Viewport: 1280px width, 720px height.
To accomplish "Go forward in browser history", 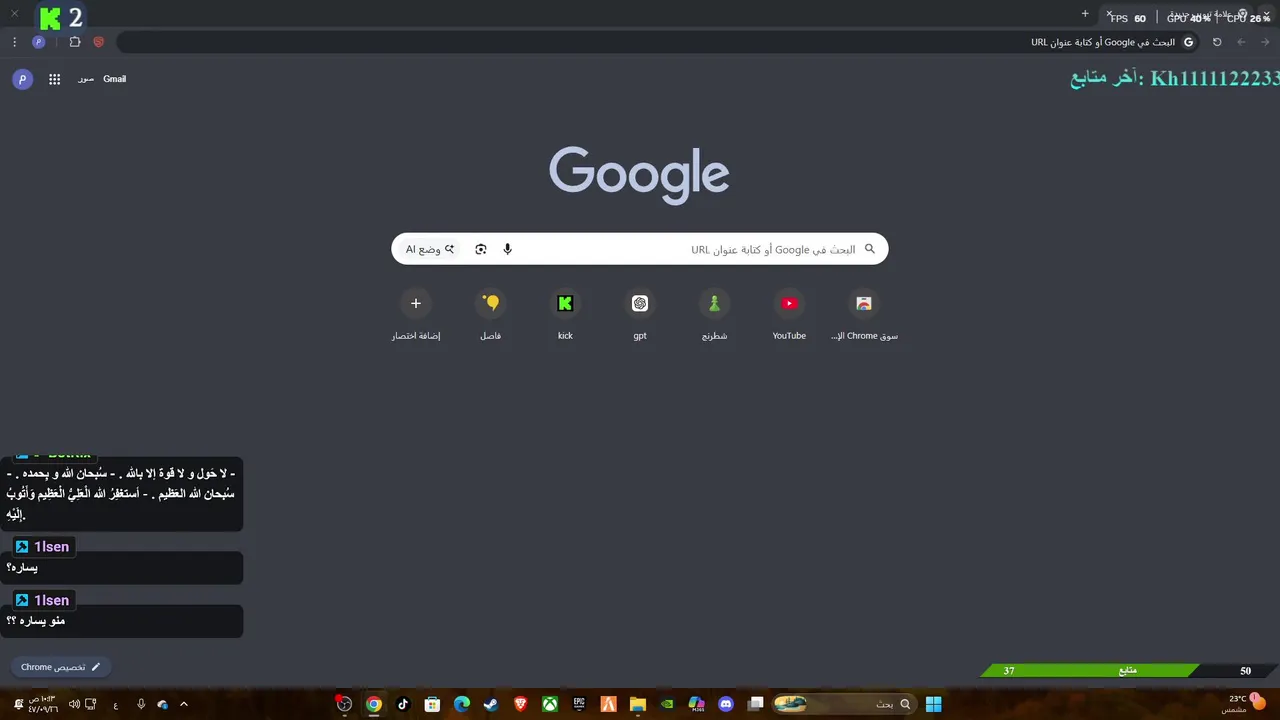I will [x=1242, y=42].
